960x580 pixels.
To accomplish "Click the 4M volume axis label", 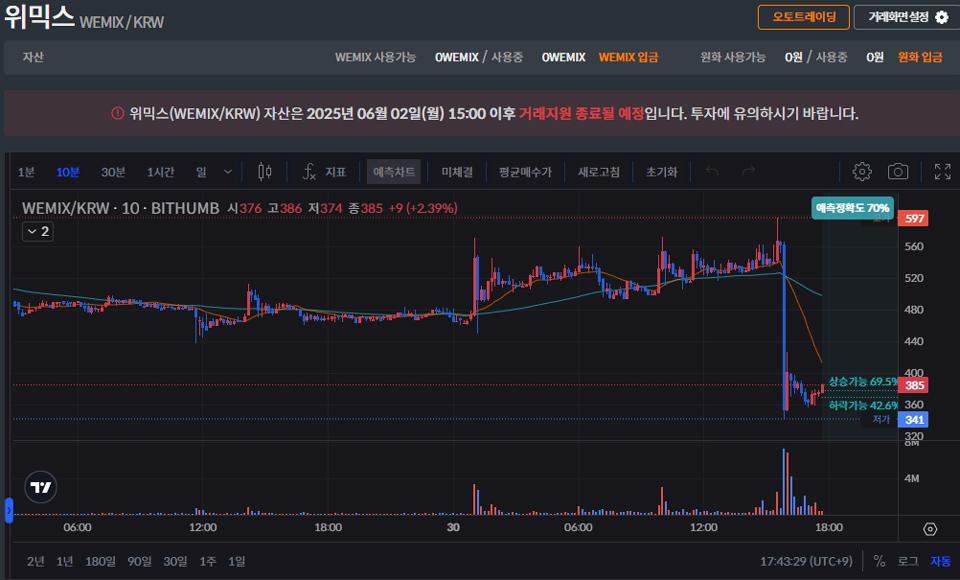I will 912,478.
